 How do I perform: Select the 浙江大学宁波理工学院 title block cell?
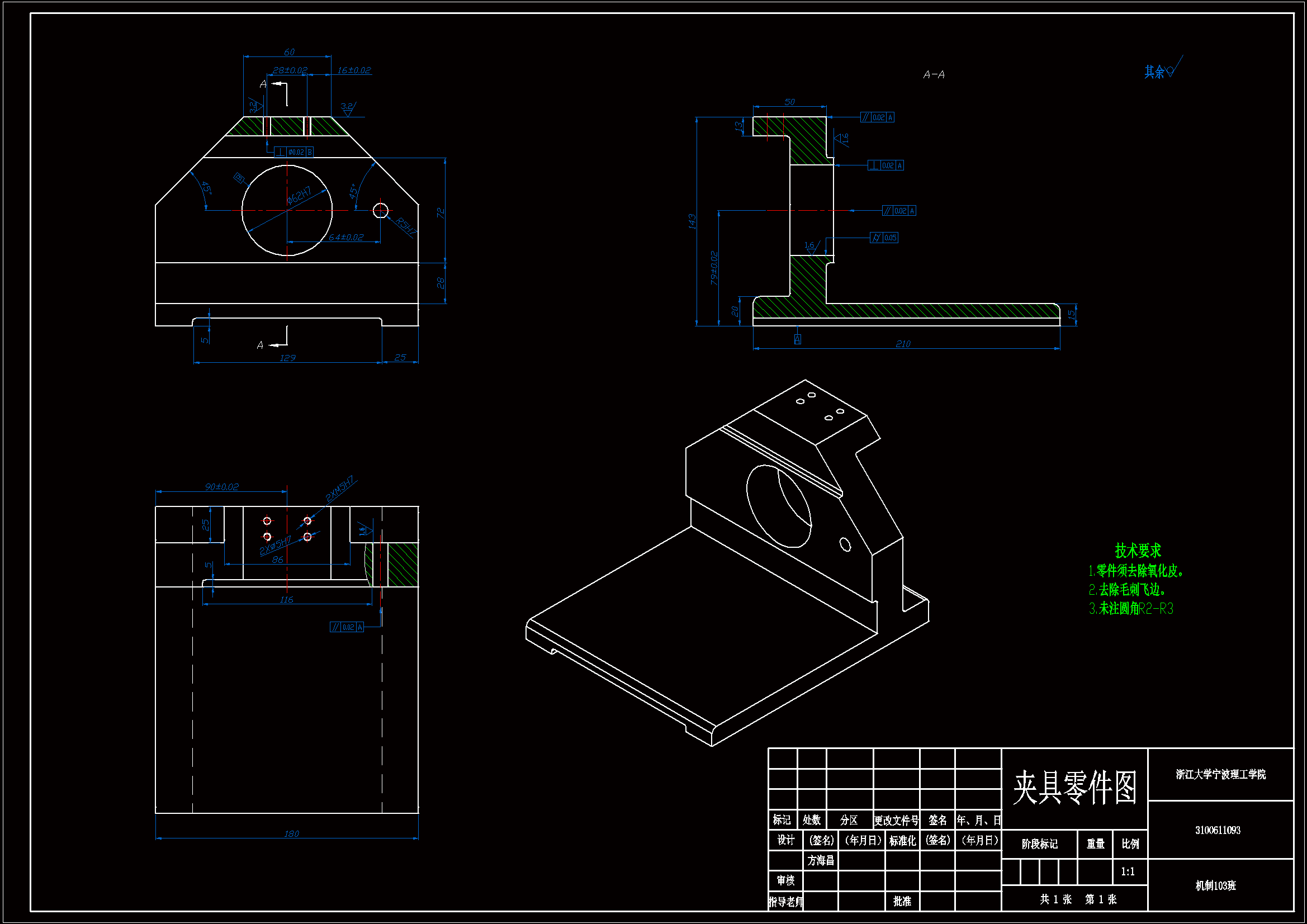tap(1220, 774)
